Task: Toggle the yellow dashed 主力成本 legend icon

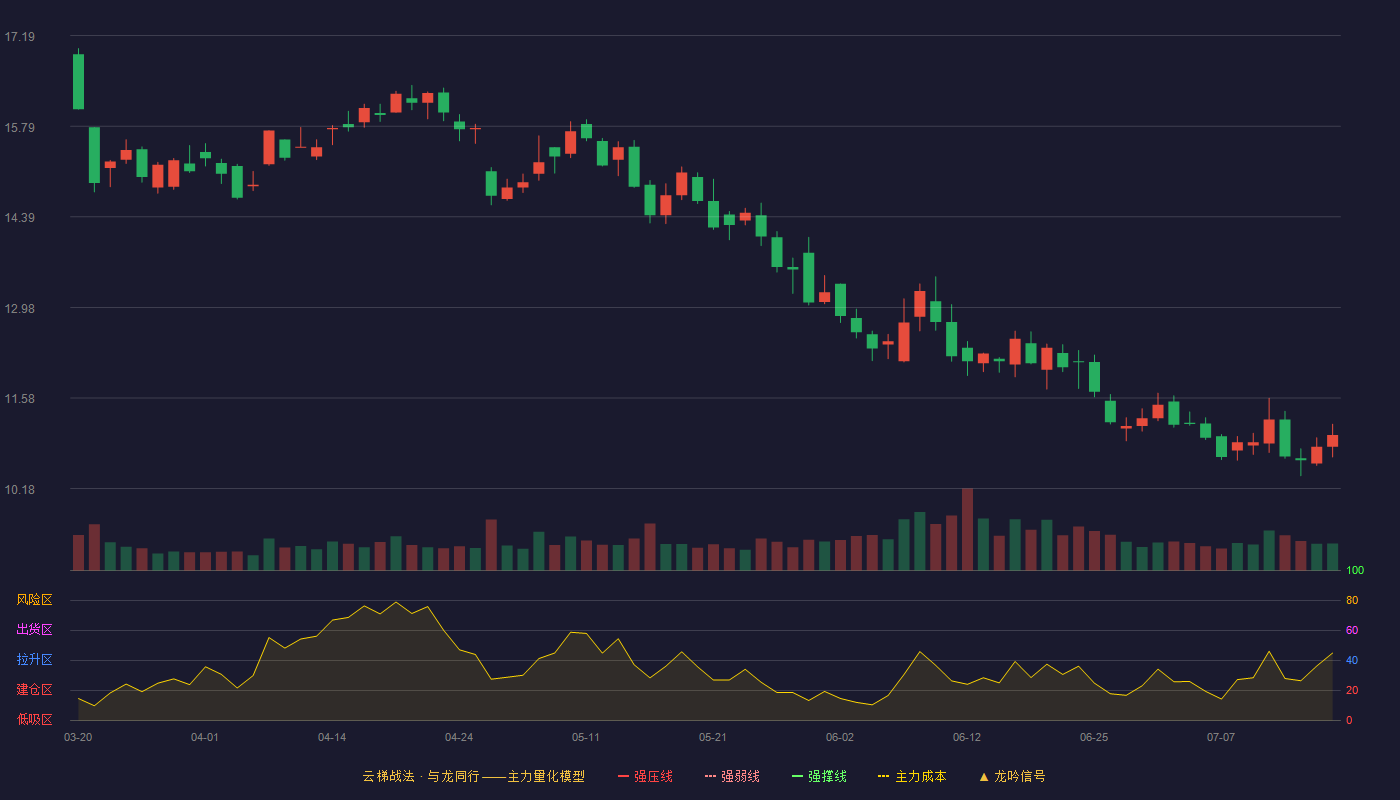Action: click(884, 776)
